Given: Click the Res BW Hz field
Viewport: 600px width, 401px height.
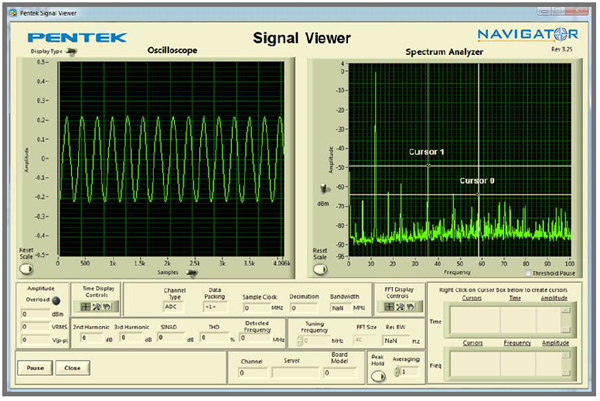Looking at the screenshot, I should [395, 341].
